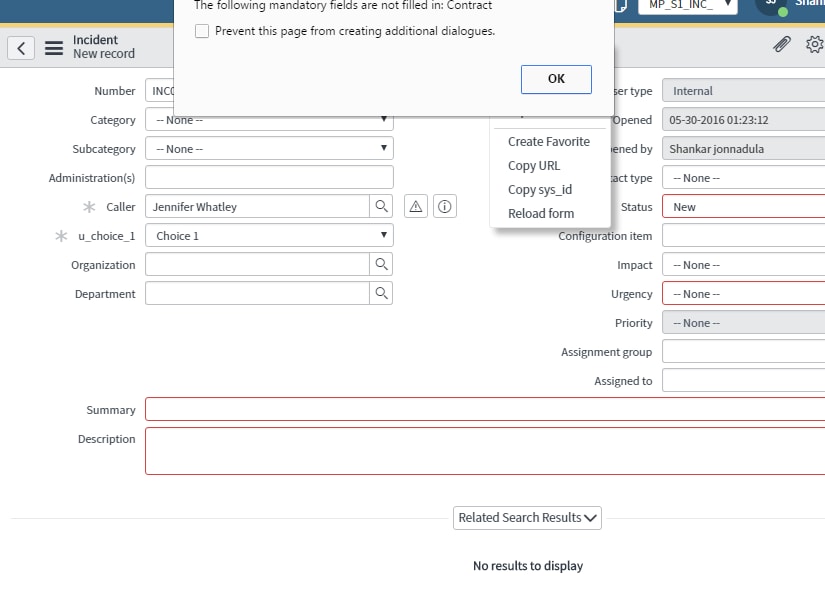Click the Caller lookup magnifier icon

pos(381,206)
